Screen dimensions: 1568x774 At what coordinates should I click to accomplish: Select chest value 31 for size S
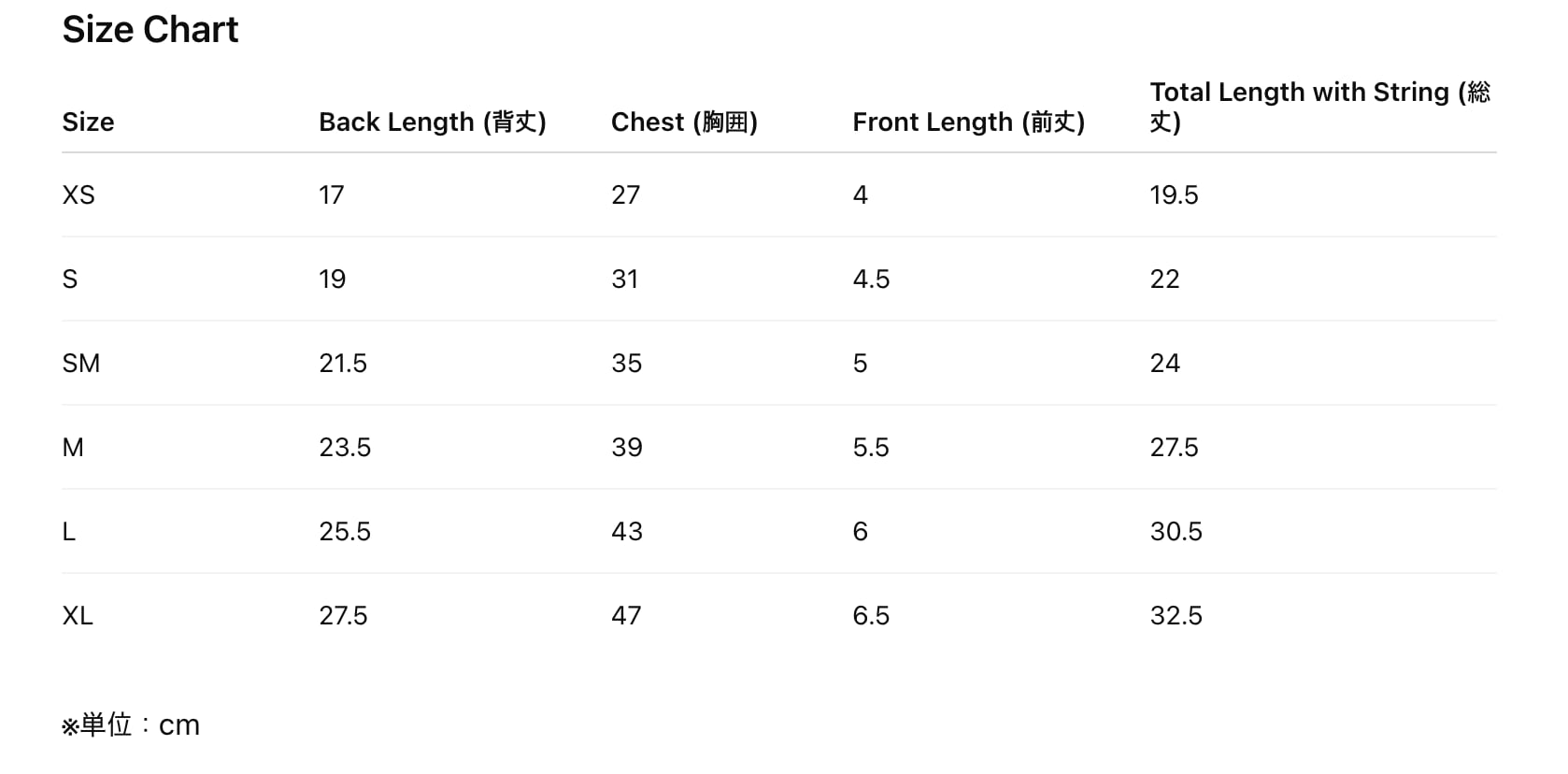[x=624, y=279]
